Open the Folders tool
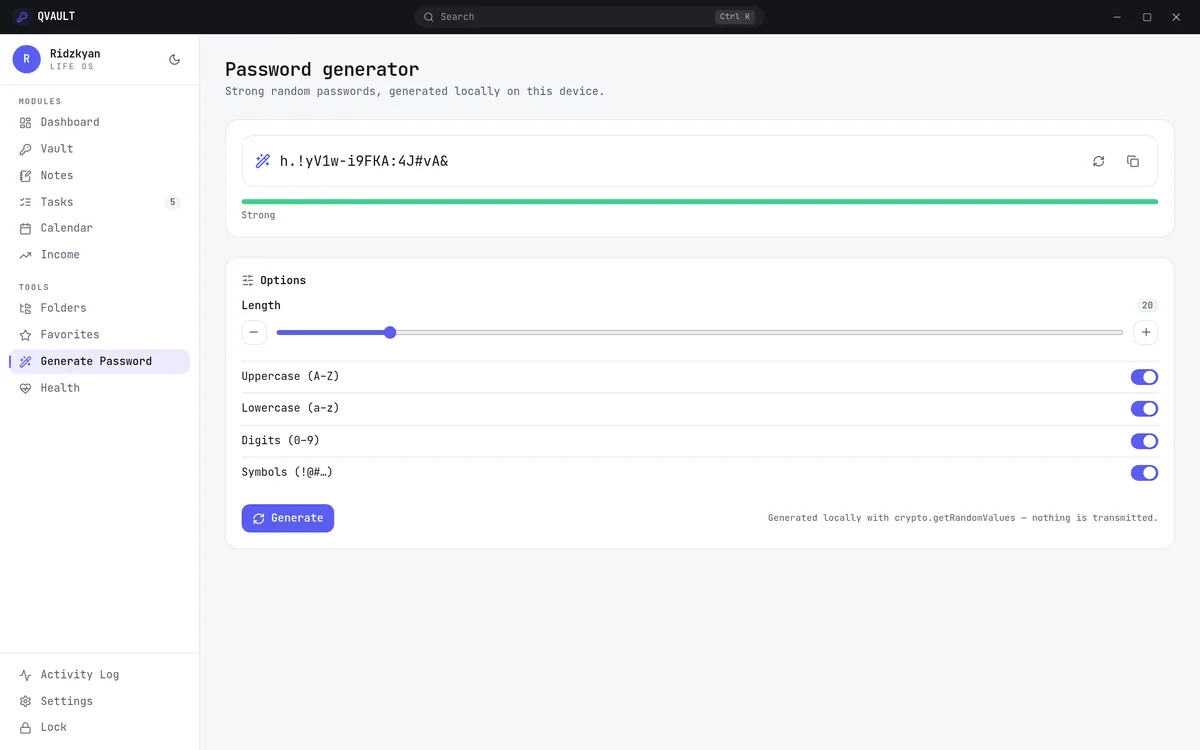This screenshot has width=1200, height=750. tap(64, 308)
